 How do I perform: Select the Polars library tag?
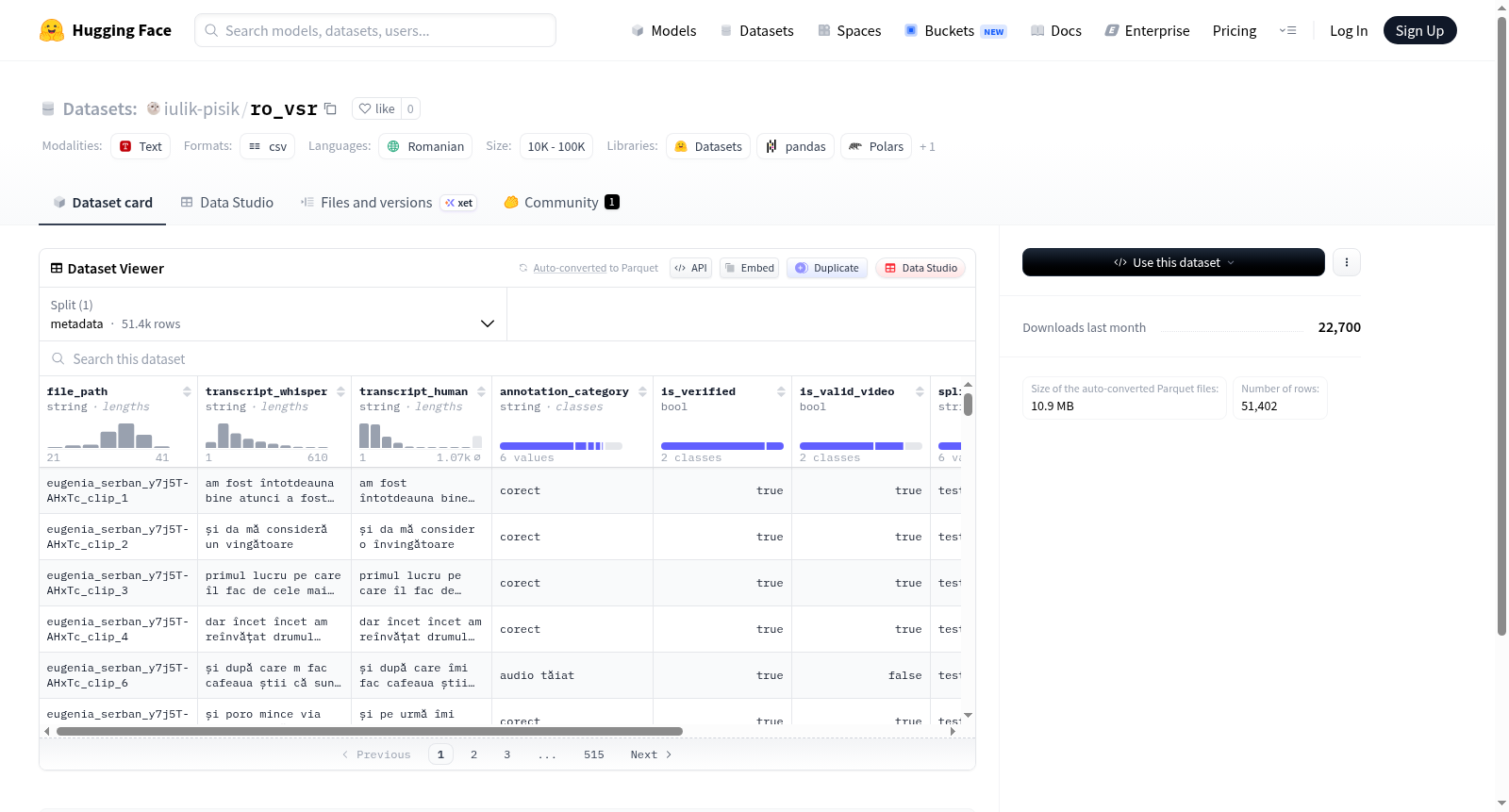tap(876, 146)
